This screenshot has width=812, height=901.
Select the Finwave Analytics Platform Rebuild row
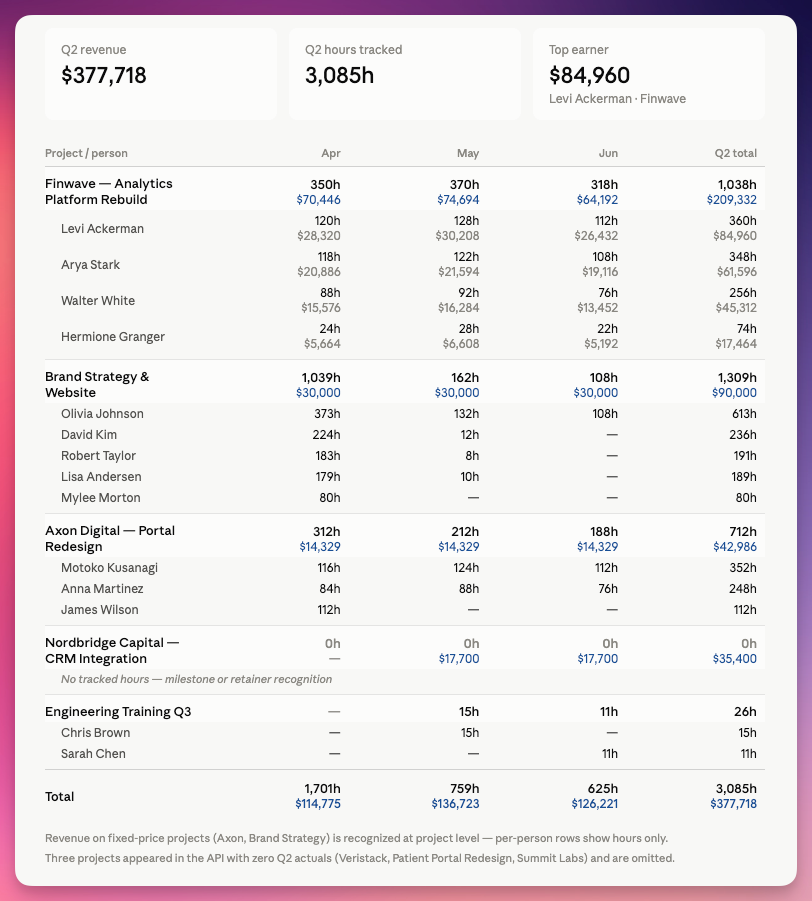pos(405,192)
